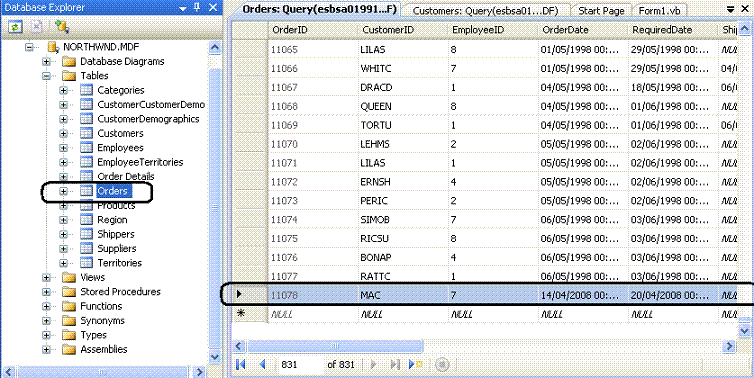Viewport: 754px width, 378px height.
Task: Switch to the Customers query tab
Action: (x=485, y=11)
